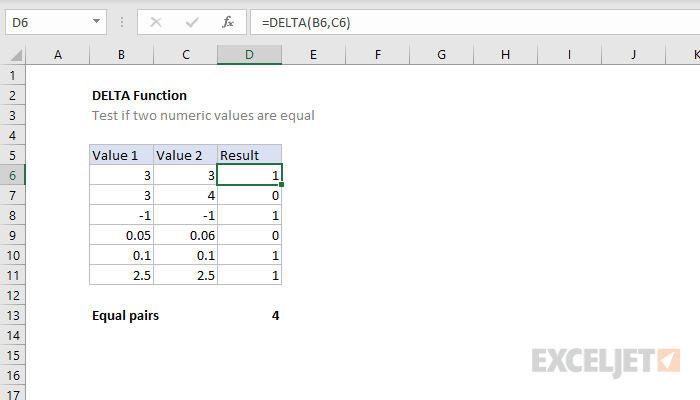Select active cell D6 showing 1

click(x=250, y=175)
